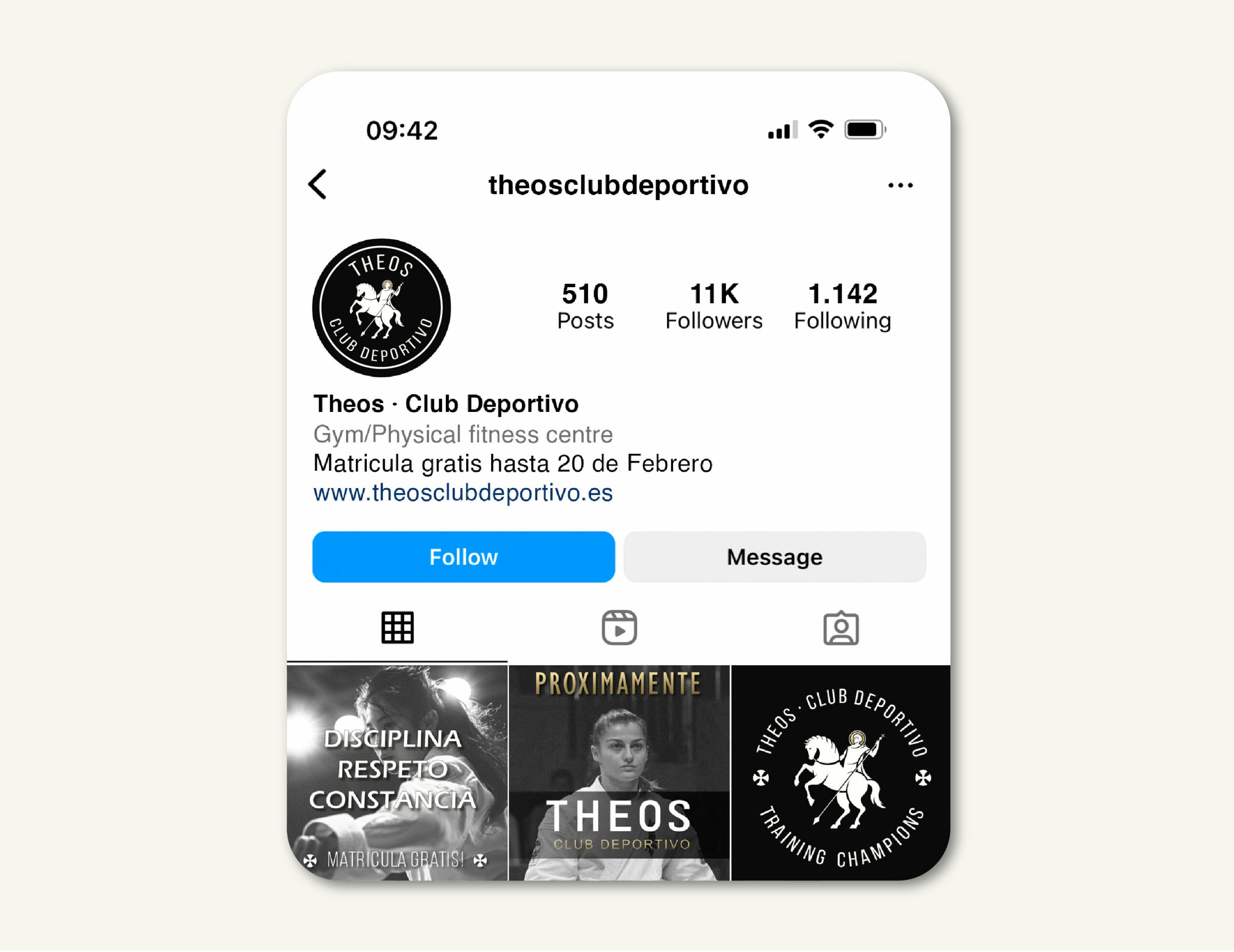Select the 510 Posts counter
This screenshot has height=952, width=1234.
(585, 306)
